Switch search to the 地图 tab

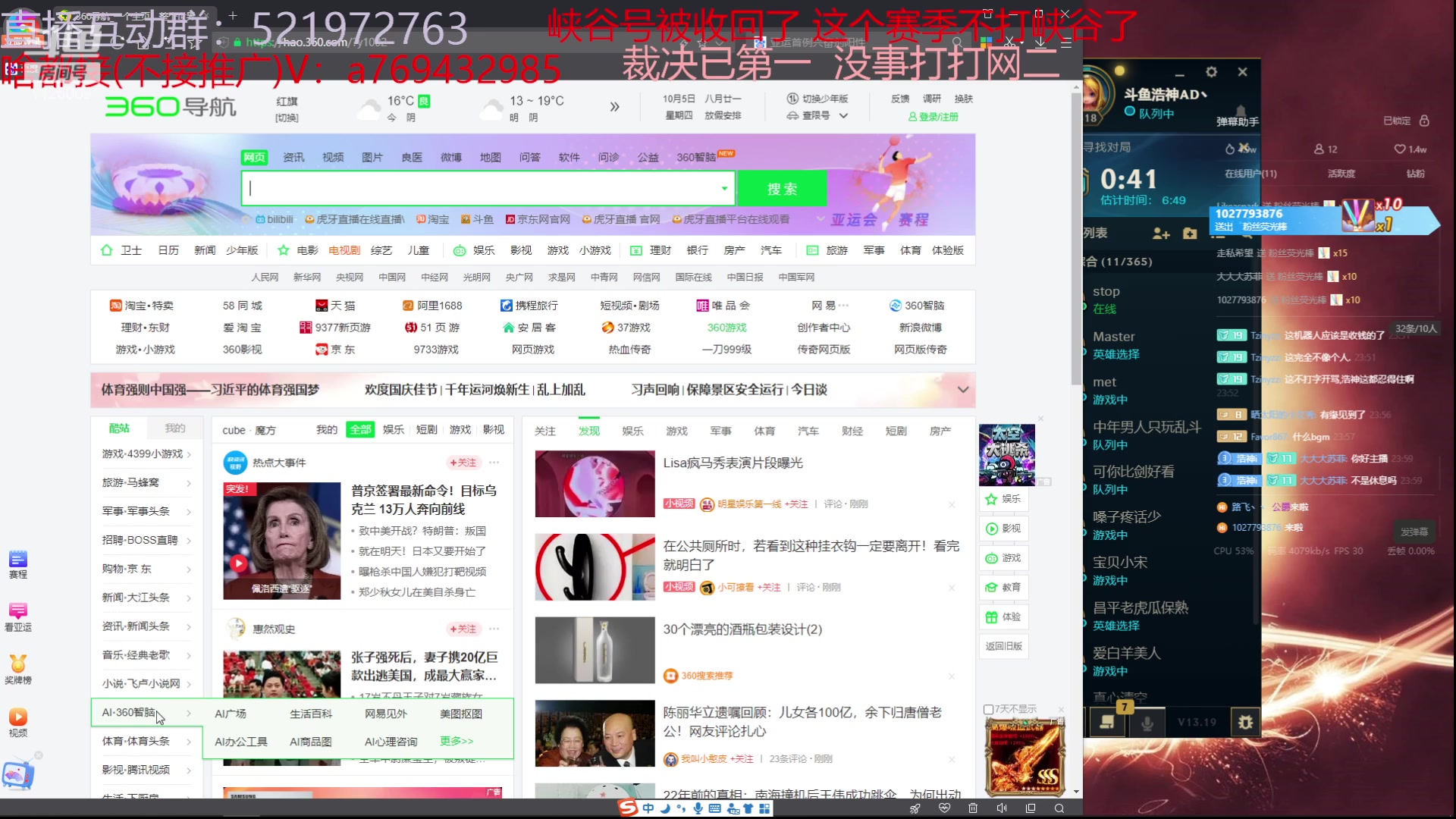(x=491, y=158)
